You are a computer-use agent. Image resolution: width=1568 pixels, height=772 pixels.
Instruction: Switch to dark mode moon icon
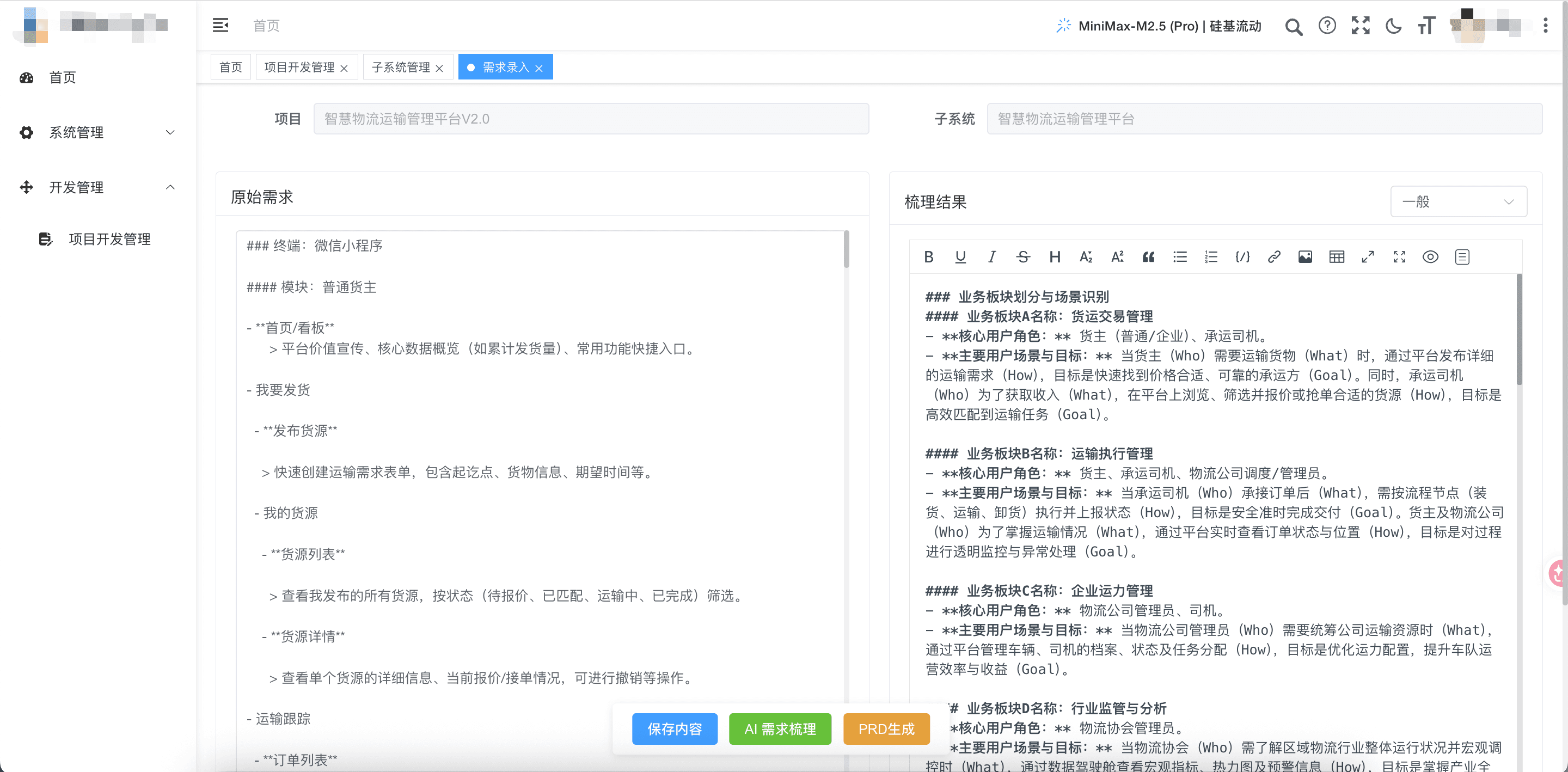click(x=1393, y=26)
